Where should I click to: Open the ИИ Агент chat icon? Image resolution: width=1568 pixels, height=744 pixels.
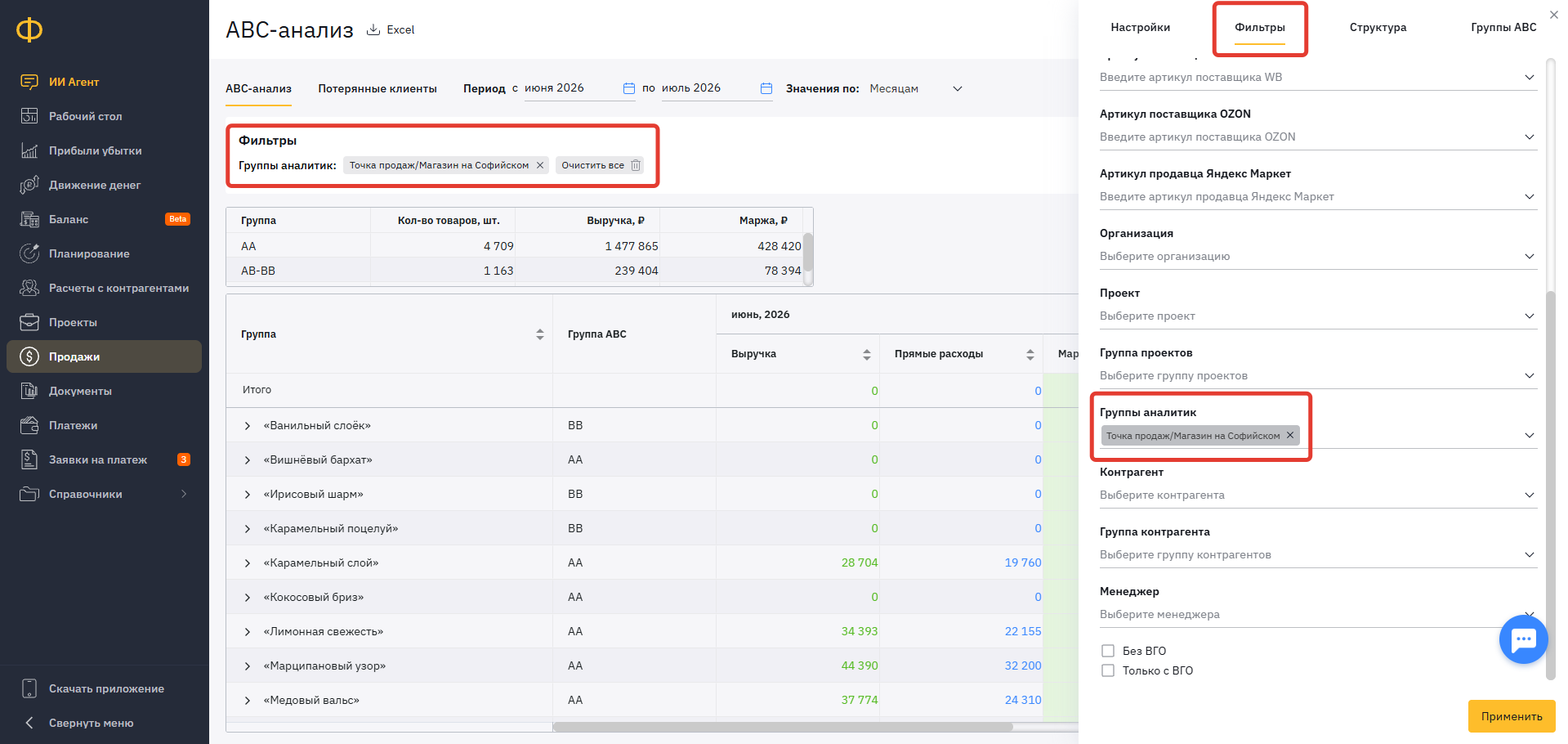tap(29, 82)
